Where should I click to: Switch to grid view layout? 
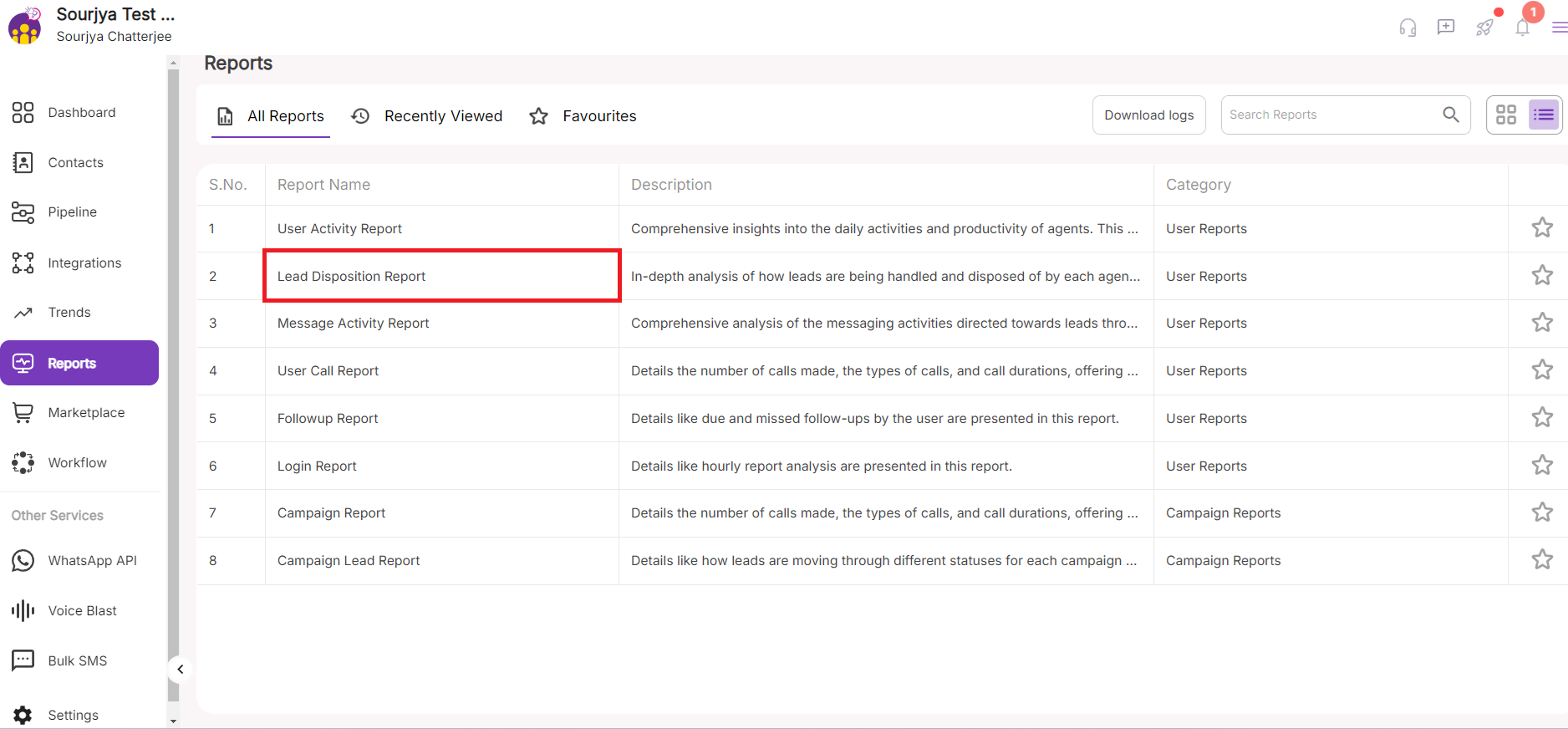point(1506,115)
